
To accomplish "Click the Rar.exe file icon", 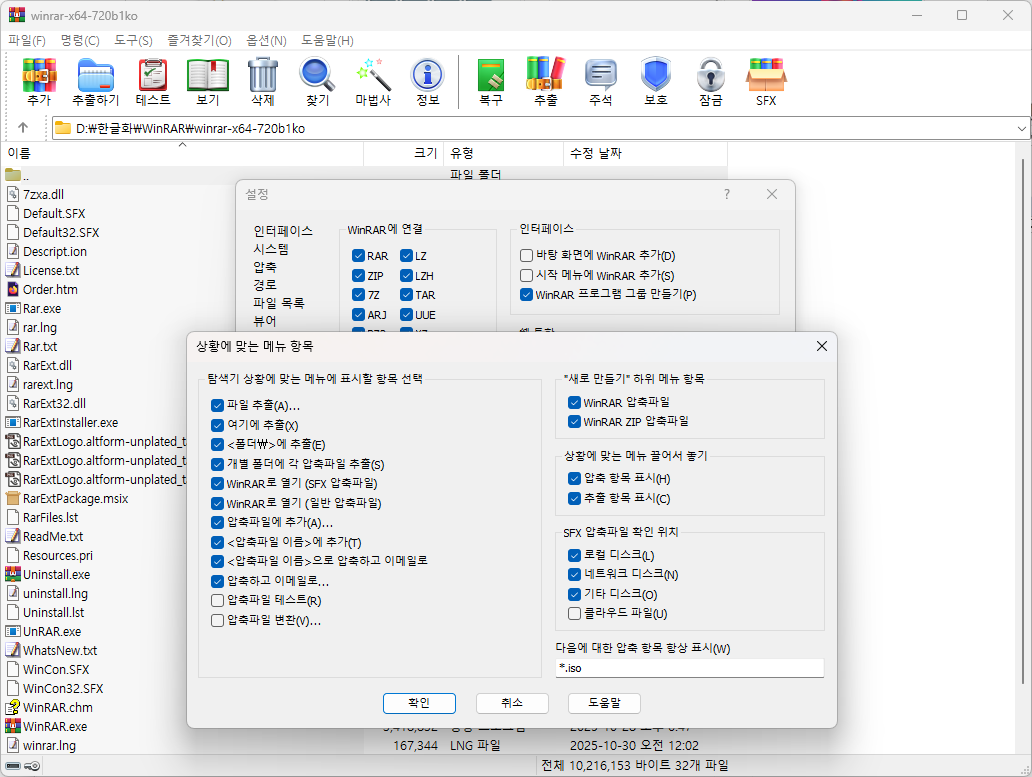I will [13, 308].
